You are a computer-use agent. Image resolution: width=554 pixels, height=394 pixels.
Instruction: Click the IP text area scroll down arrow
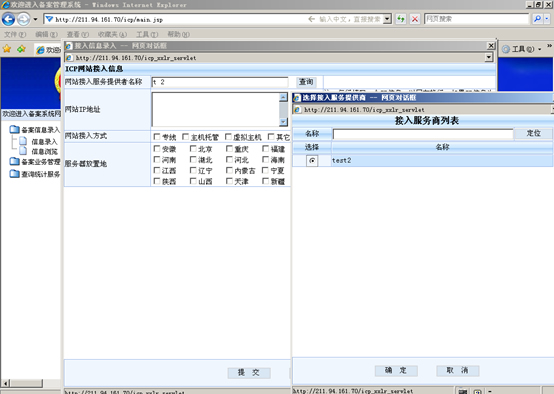283,122
